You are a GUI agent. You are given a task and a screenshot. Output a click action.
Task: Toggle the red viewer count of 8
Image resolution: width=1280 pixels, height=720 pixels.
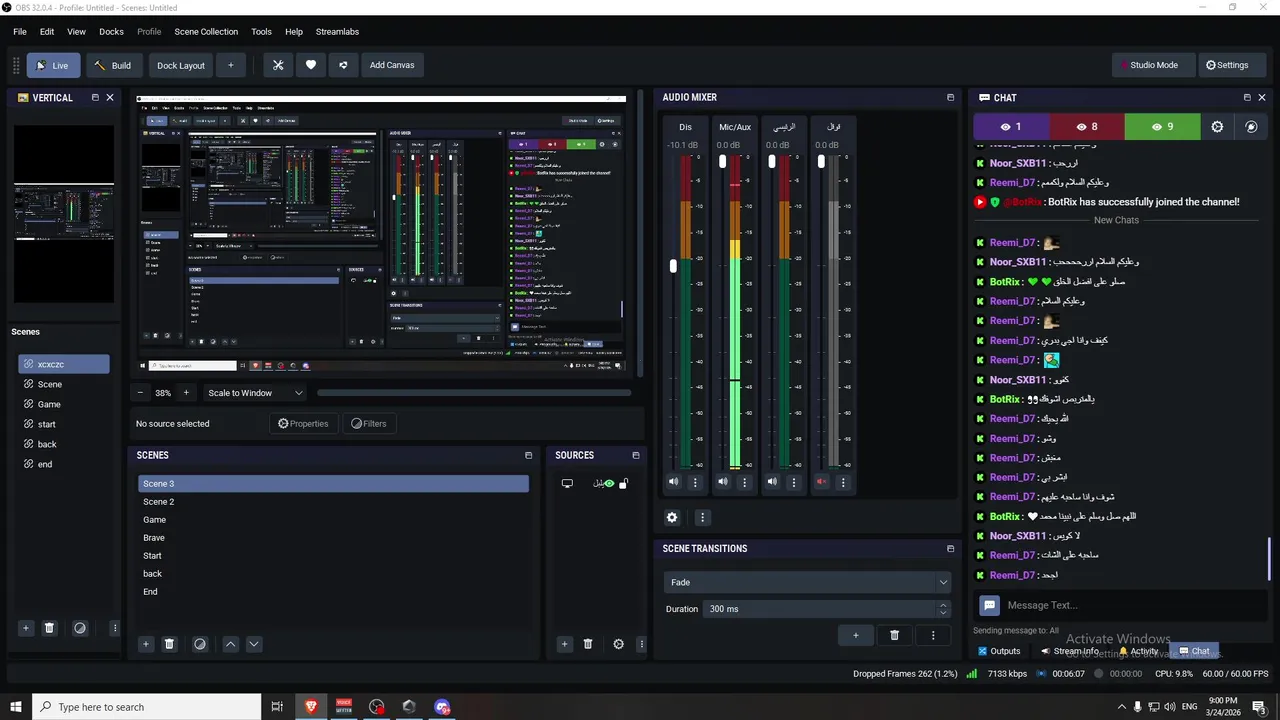pyautogui.click(x=1087, y=127)
